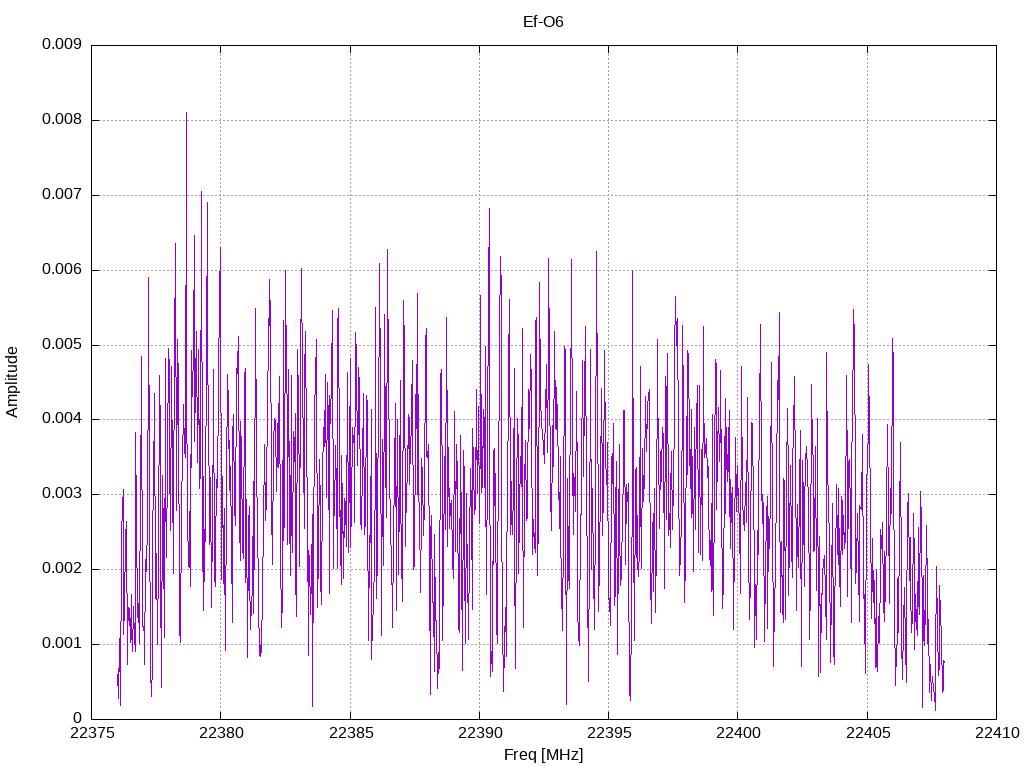Click the 22375 x-axis tick label
The width and height of the screenshot is (1024, 768).
tap(91, 733)
